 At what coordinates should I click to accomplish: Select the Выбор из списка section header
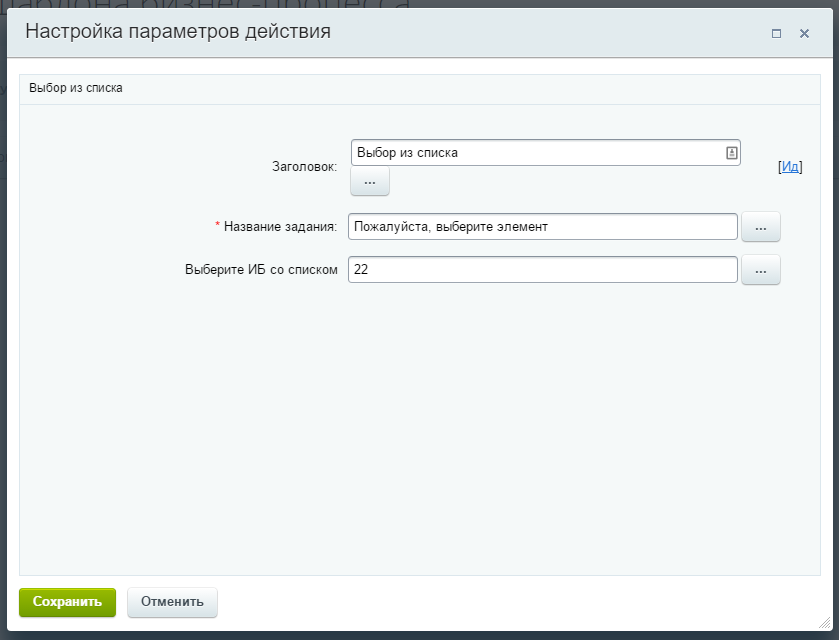pos(76,88)
